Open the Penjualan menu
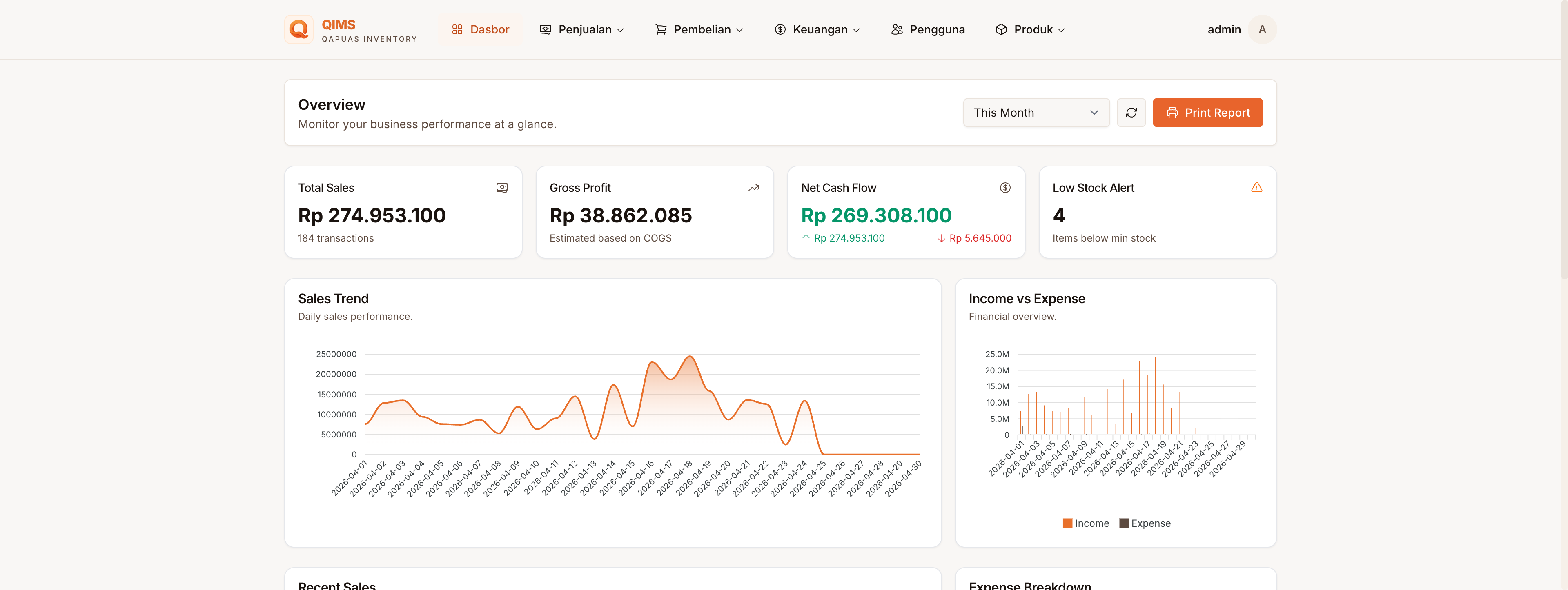The height and width of the screenshot is (590, 1568). (582, 29)
